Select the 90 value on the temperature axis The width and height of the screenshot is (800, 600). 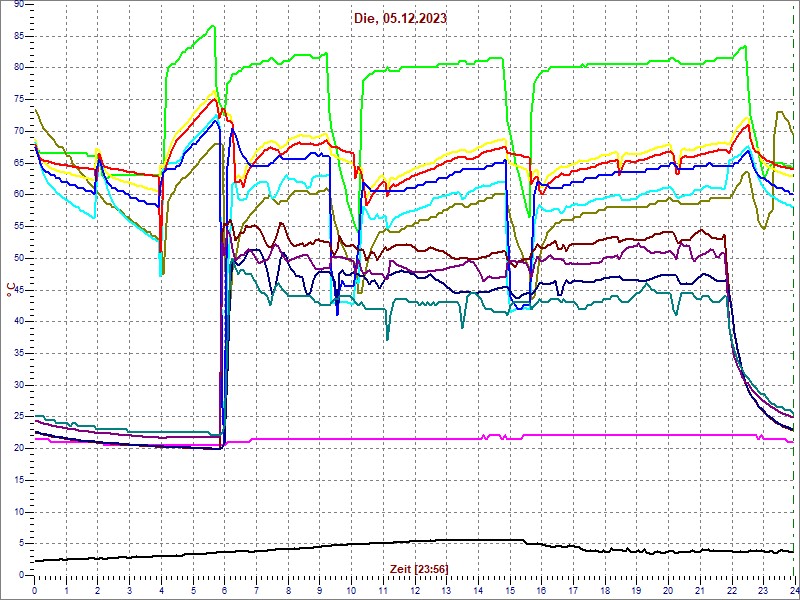(18, 4)
